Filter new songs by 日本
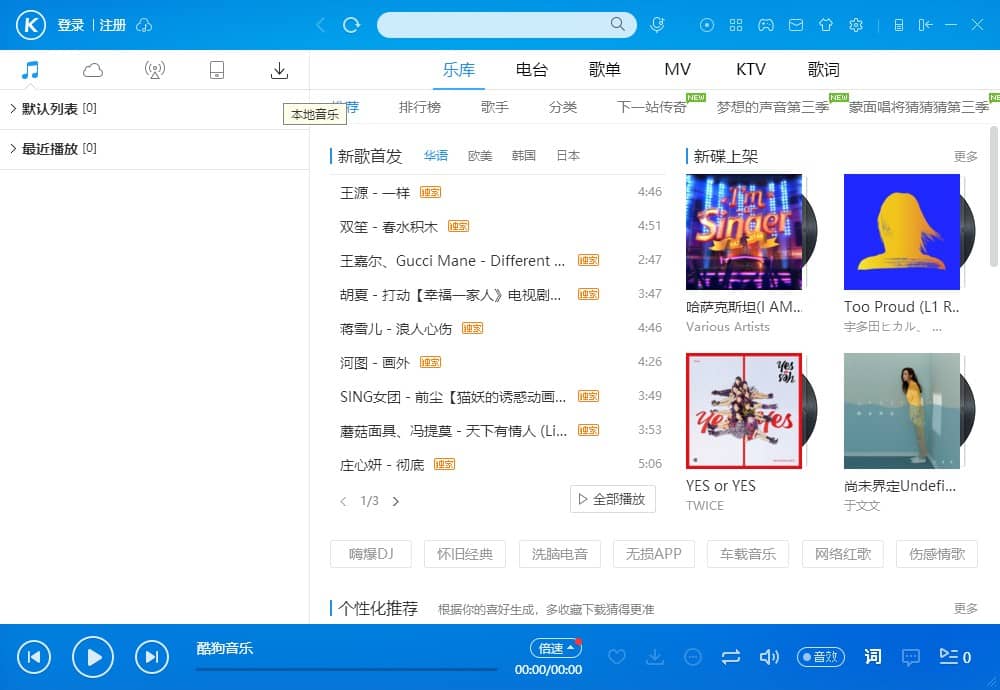The image size is (1000, 690). (x=568, y=156)
